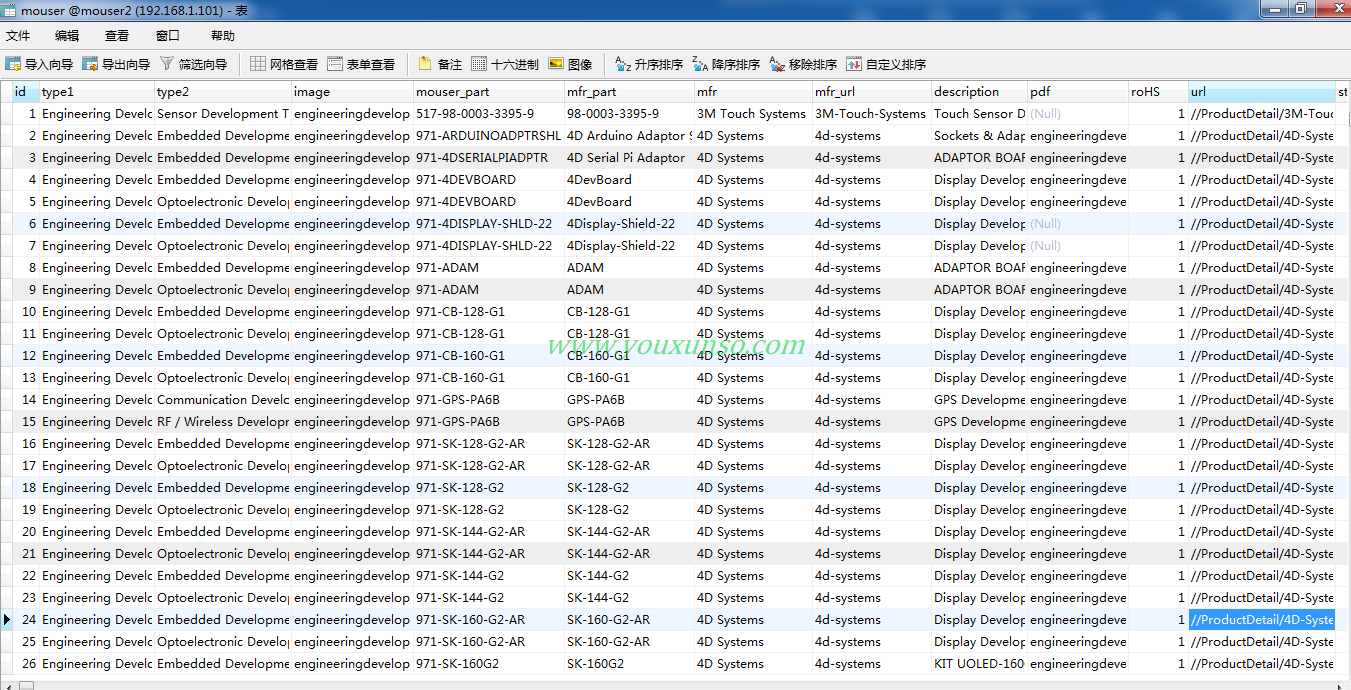Click the id cell of row 12

pyautogui.click(x=26, y=356)
